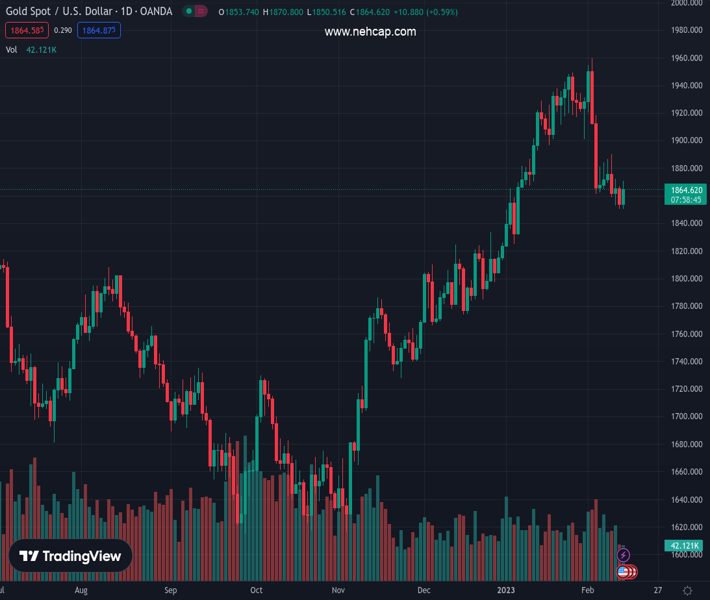Open the purple lightning event marker
The image size is (710, 600).
point(623,555)
